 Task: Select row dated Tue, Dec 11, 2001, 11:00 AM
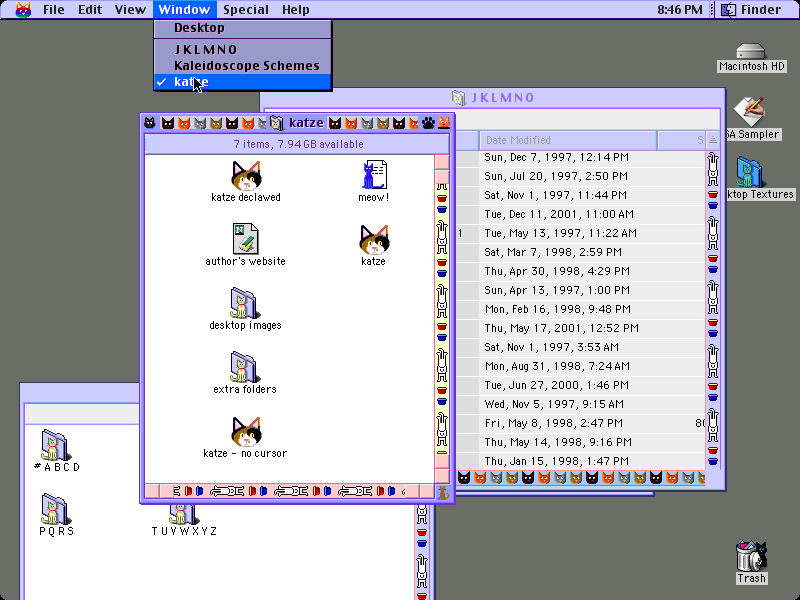point(581,214)
